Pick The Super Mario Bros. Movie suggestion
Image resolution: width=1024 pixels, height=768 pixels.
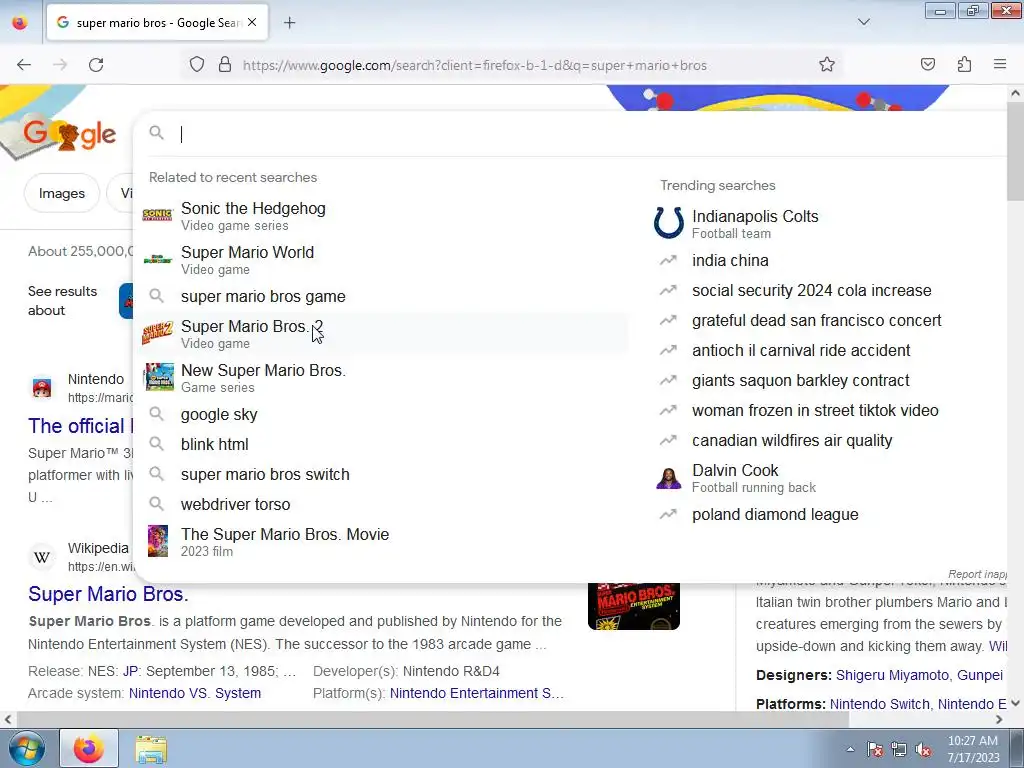[383, 541]
